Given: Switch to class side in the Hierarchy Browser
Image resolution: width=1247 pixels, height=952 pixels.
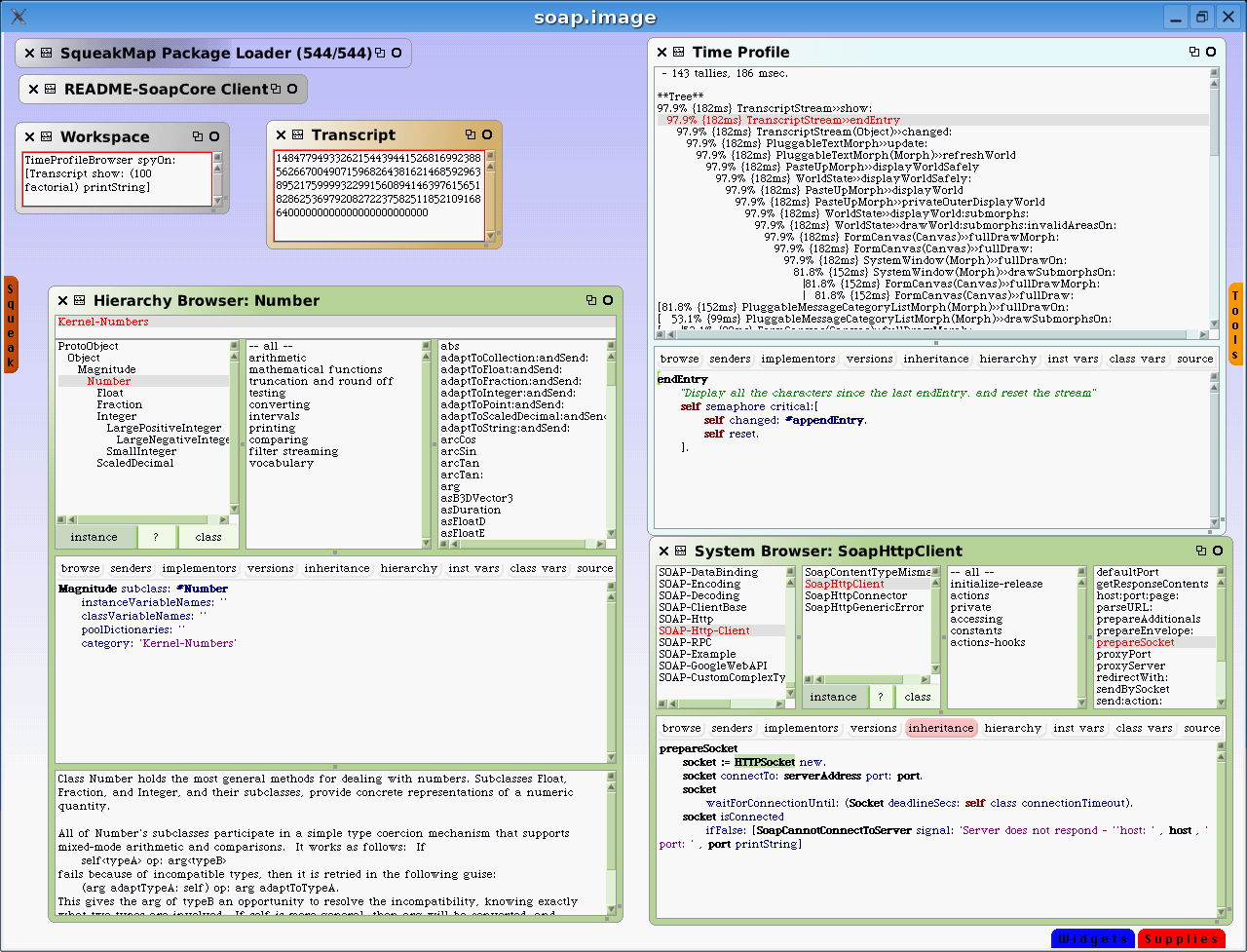Looking at the screenshot, I should (207, 536).
